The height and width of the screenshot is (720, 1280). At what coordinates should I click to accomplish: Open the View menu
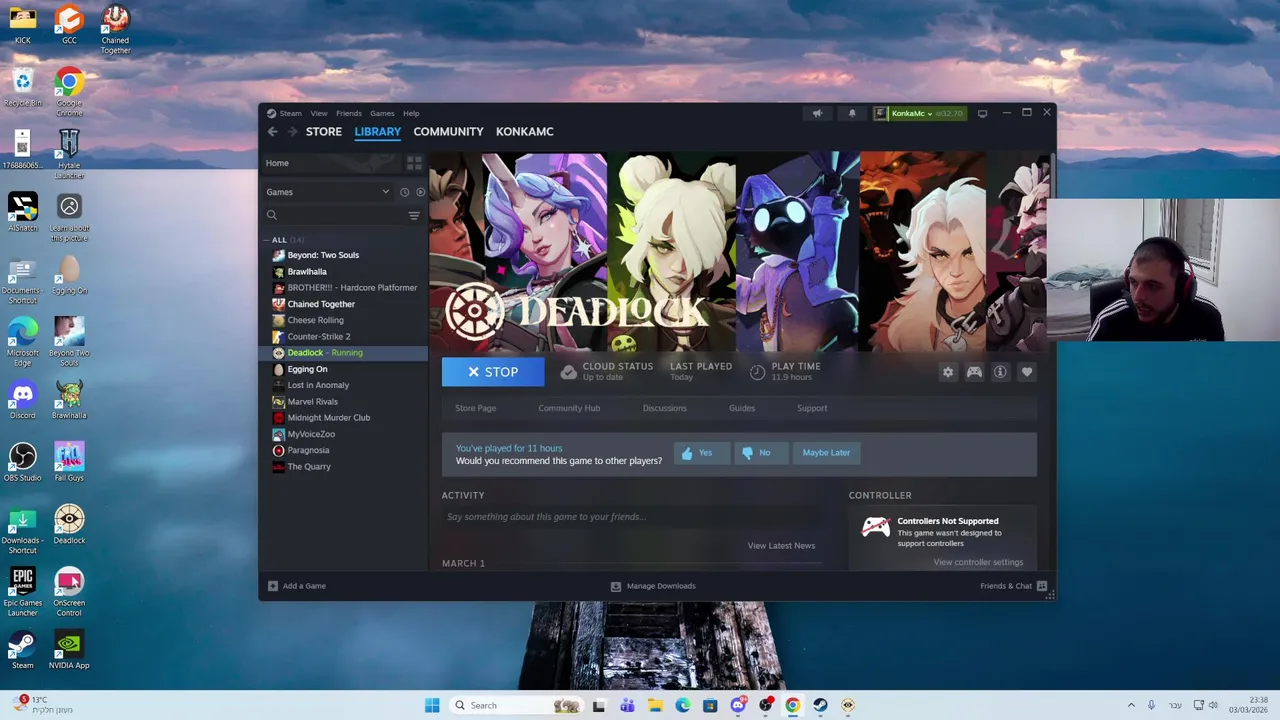318,113
